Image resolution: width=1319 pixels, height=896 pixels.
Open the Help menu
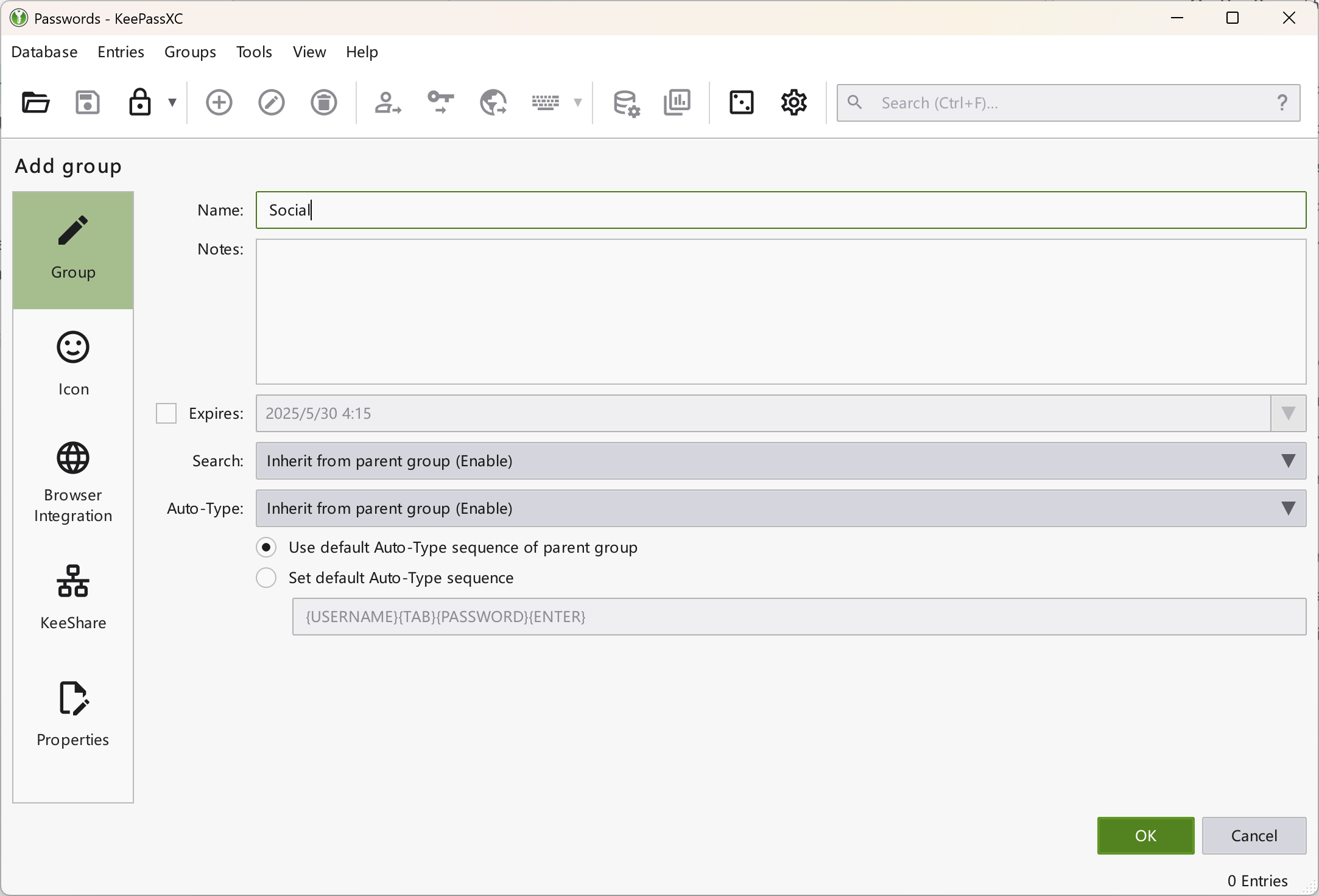click(362, 52)
